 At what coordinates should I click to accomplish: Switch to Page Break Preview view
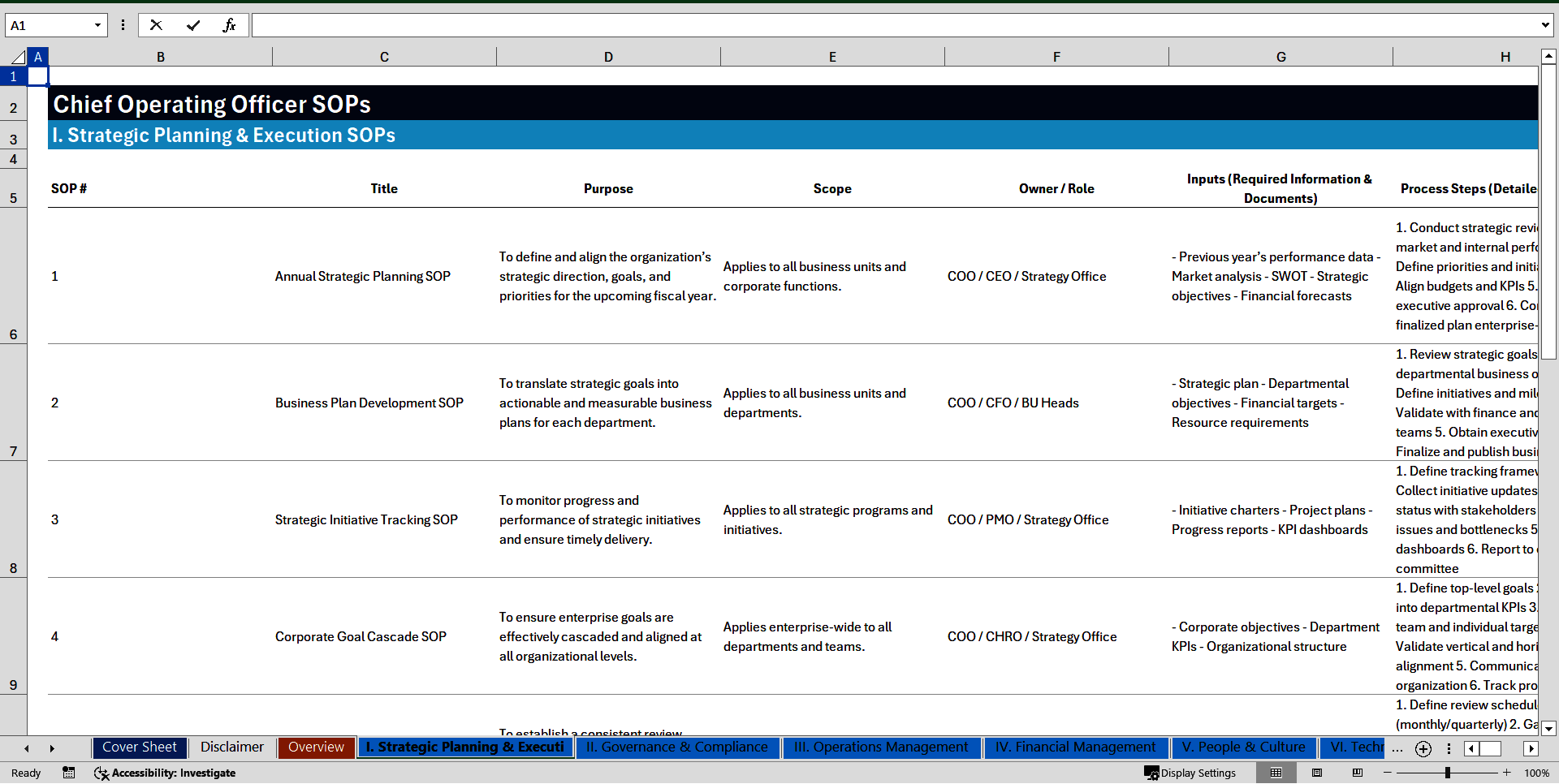pyautogui.click(x=1358, y=773)
